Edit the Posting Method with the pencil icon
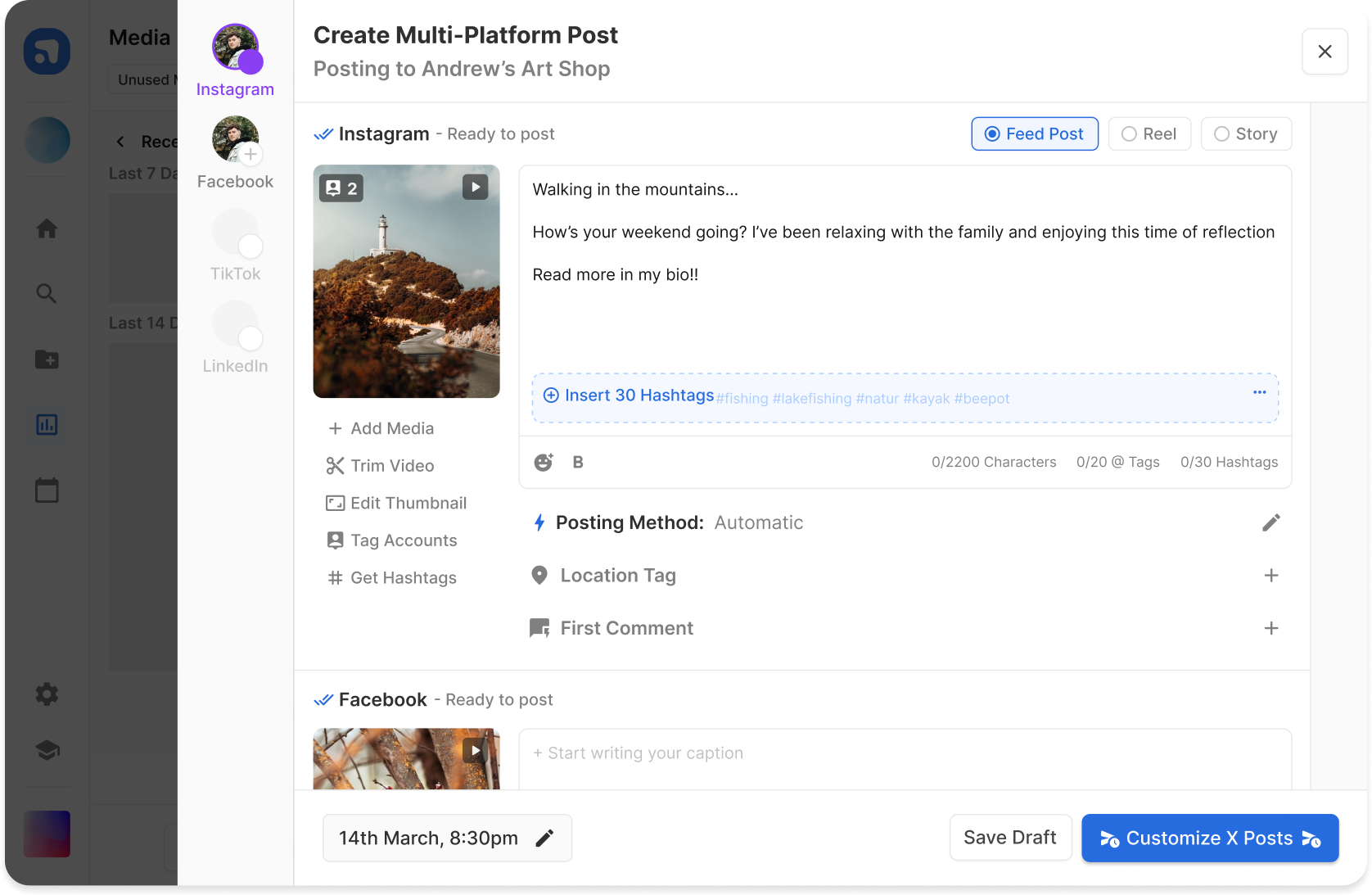The width and height of the screenshot is (1372, 895). coord(1271,522)
